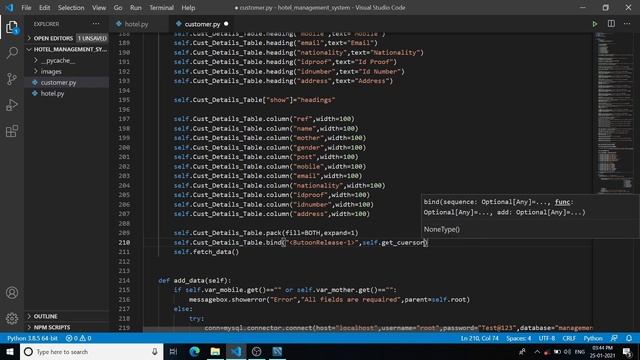Change CRLF end of line sequence
640x360 pixels.
point(569,338)
